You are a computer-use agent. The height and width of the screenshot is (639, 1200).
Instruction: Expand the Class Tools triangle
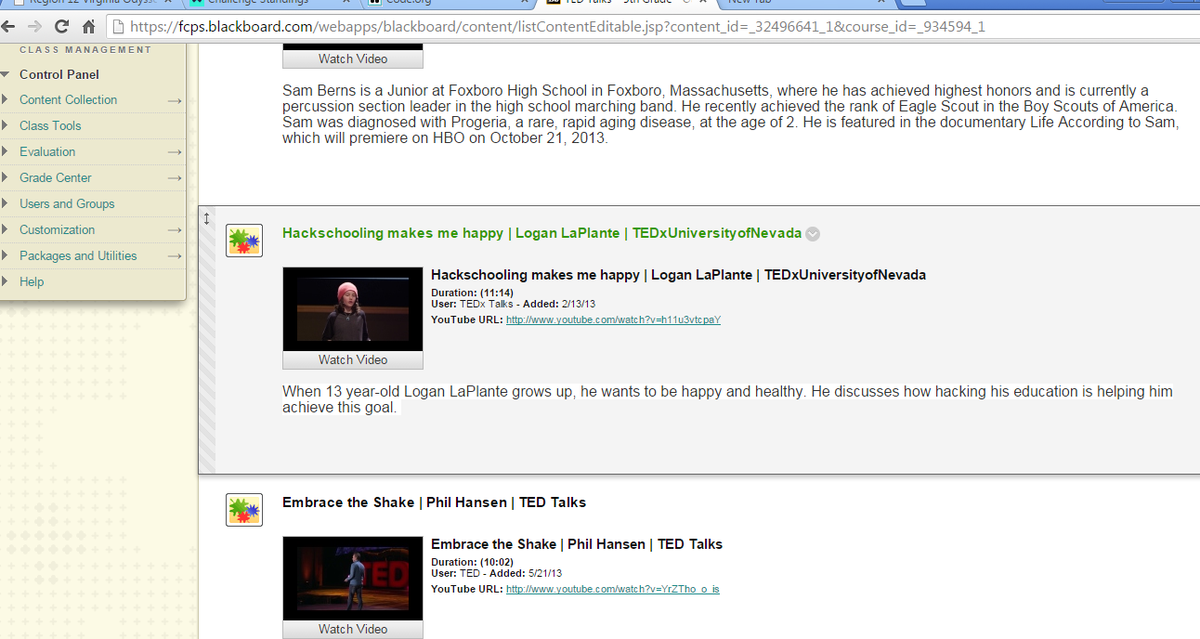[7, 126]
